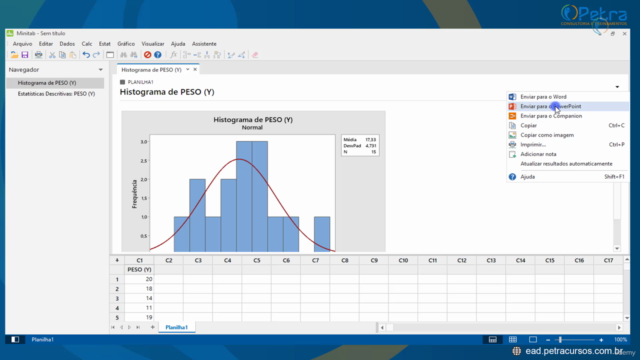Viewport: 640px width, 360px height.
Task: Choose Imprimir... in the context menu
Action: click(x=567, y=144)
